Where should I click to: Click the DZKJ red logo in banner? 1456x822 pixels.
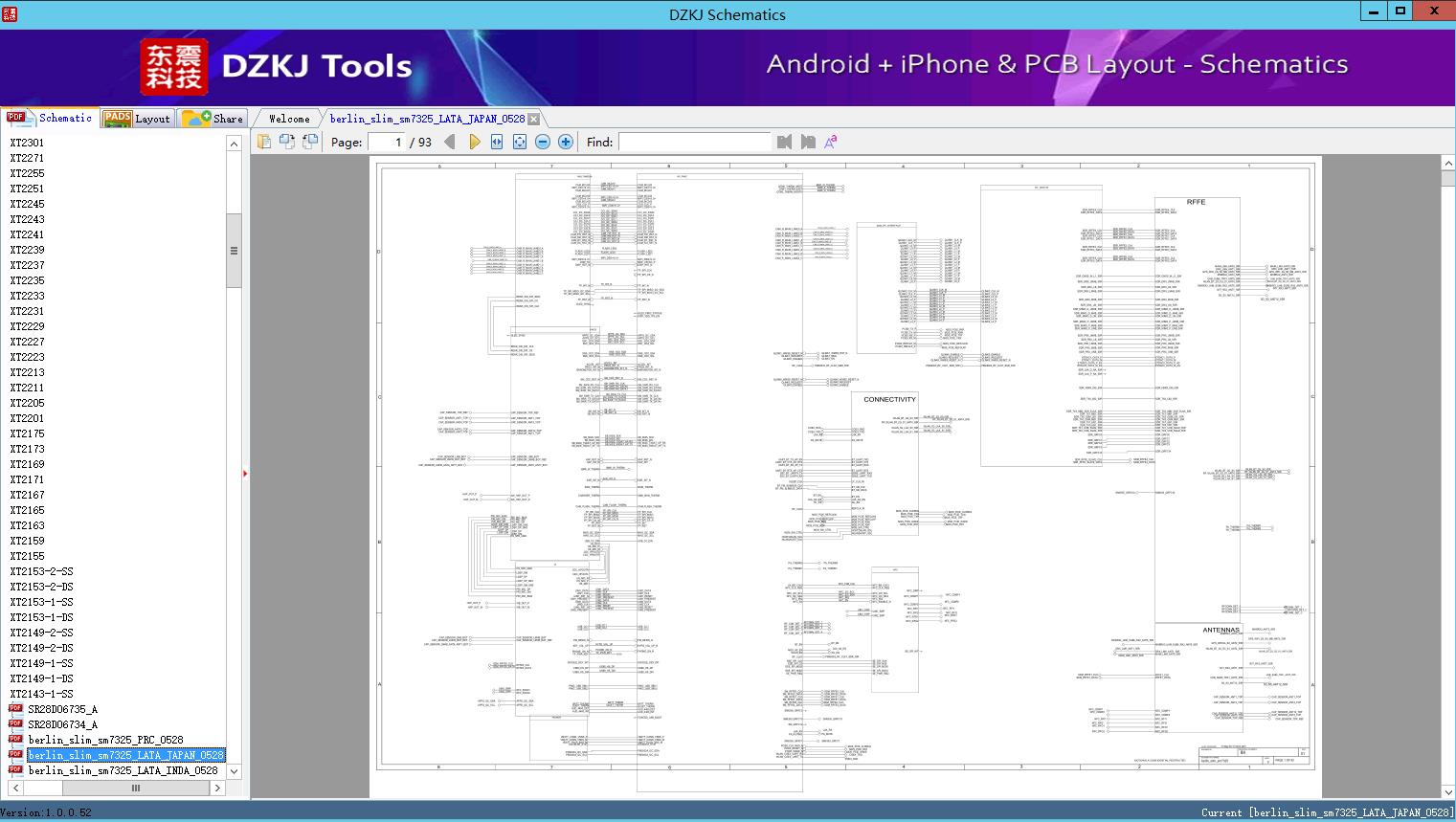click(x=174, y=67)
